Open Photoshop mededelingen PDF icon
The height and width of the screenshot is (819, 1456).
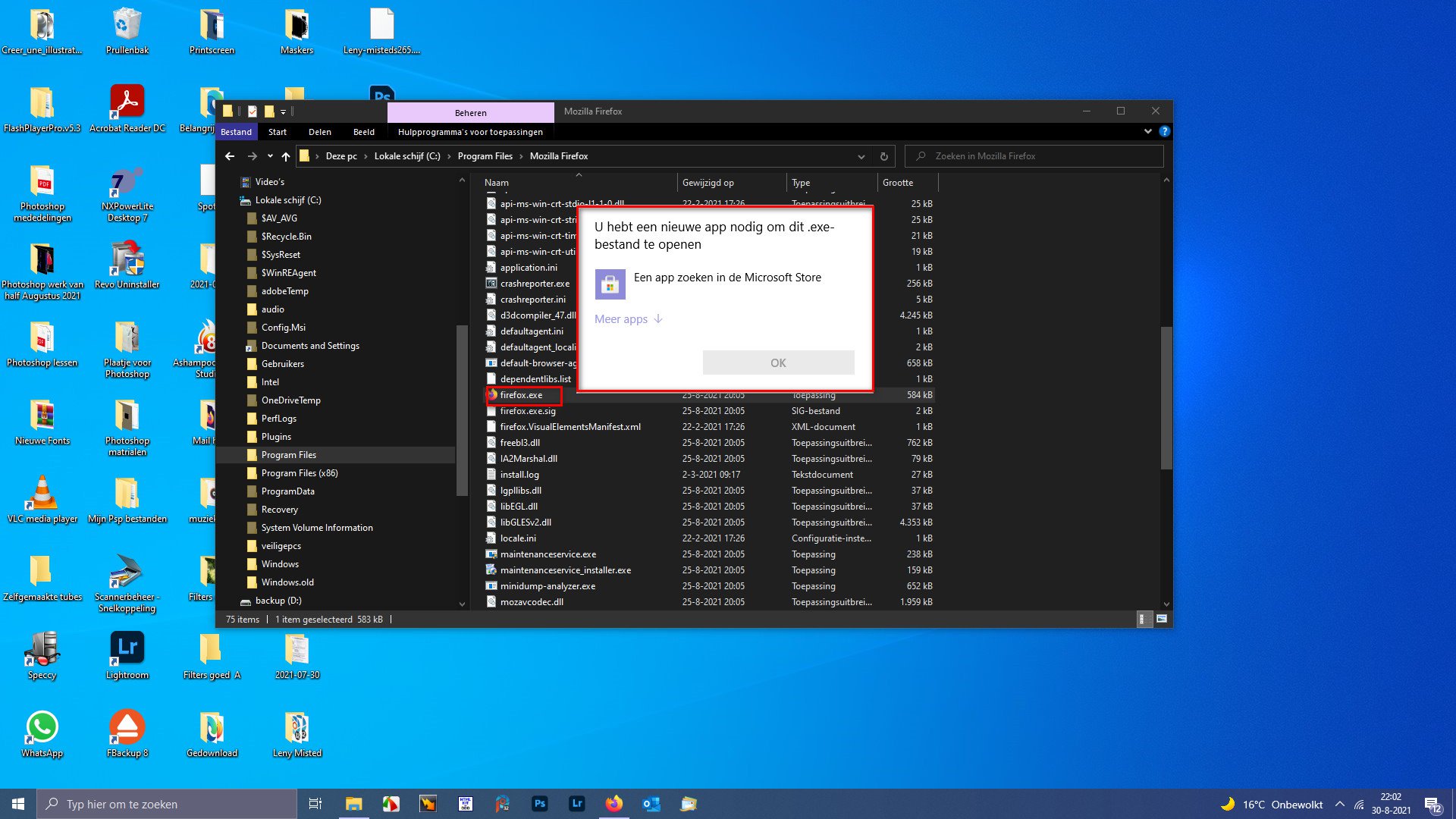click(x=42, y=193)
